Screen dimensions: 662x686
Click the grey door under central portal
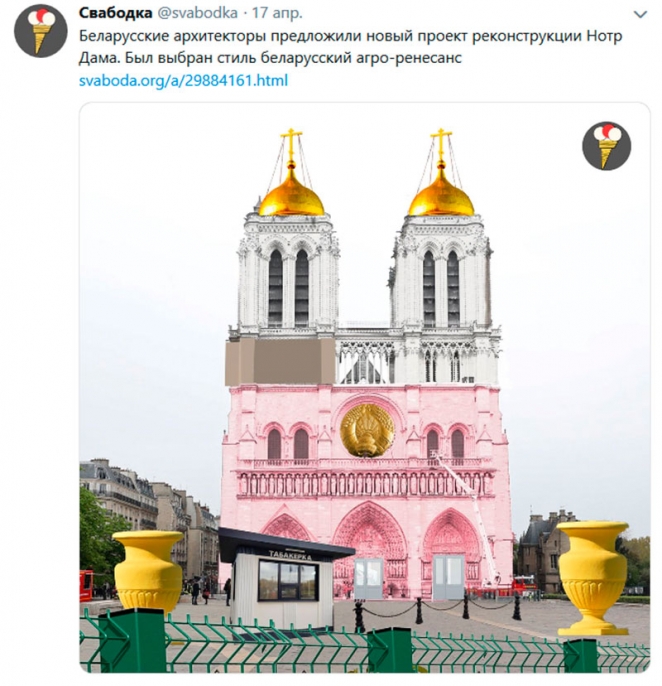368,578
